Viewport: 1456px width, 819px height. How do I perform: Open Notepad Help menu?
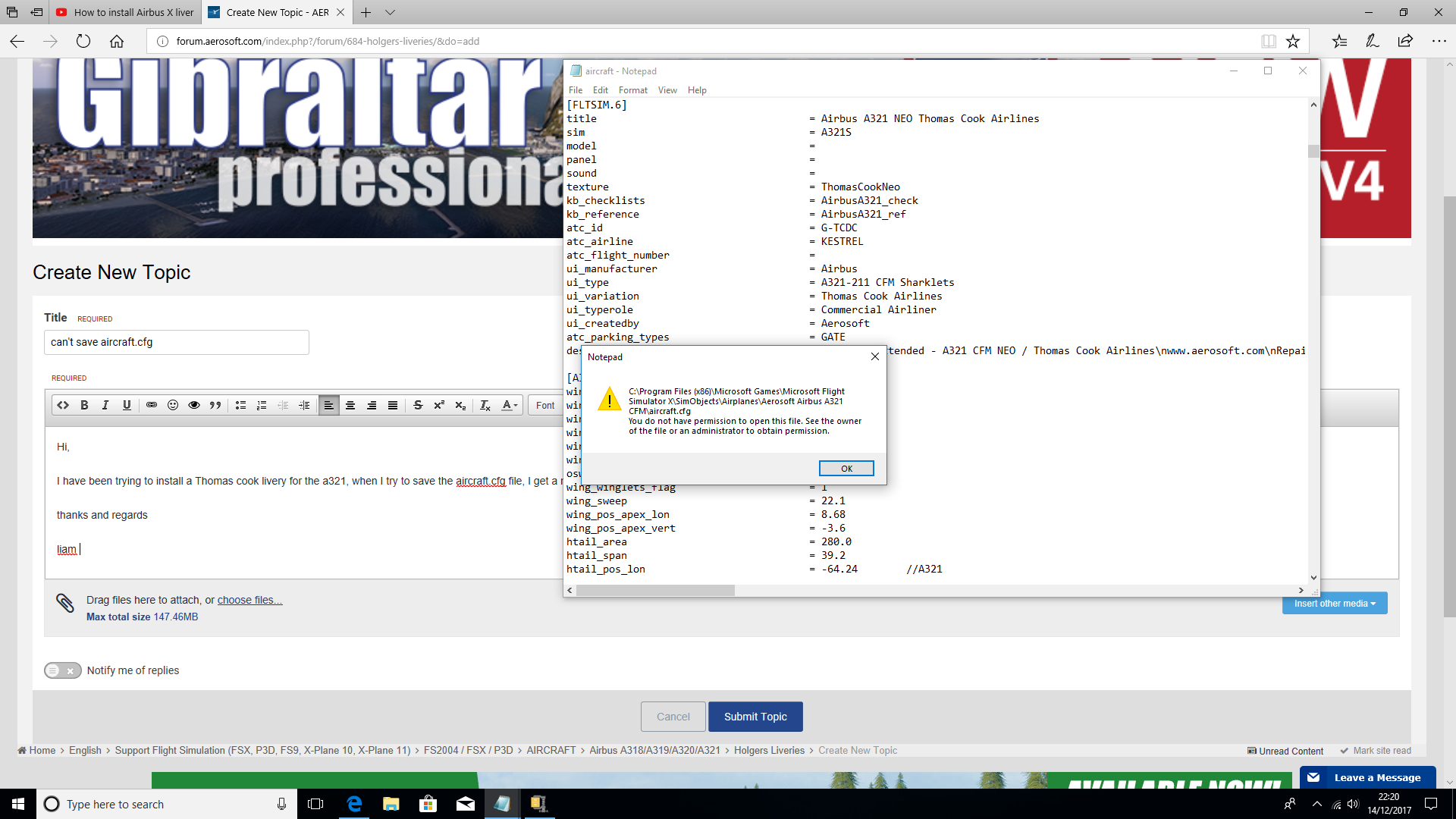(697, 90)
